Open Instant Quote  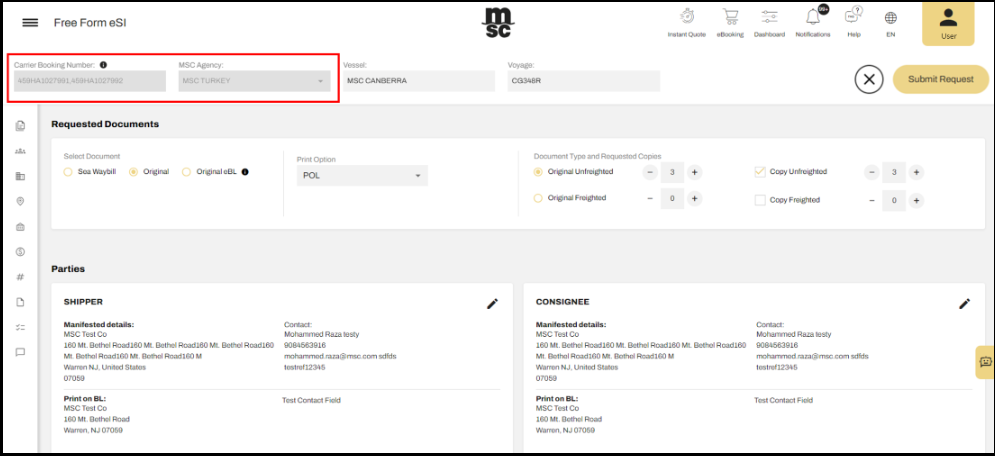(687, 22)
